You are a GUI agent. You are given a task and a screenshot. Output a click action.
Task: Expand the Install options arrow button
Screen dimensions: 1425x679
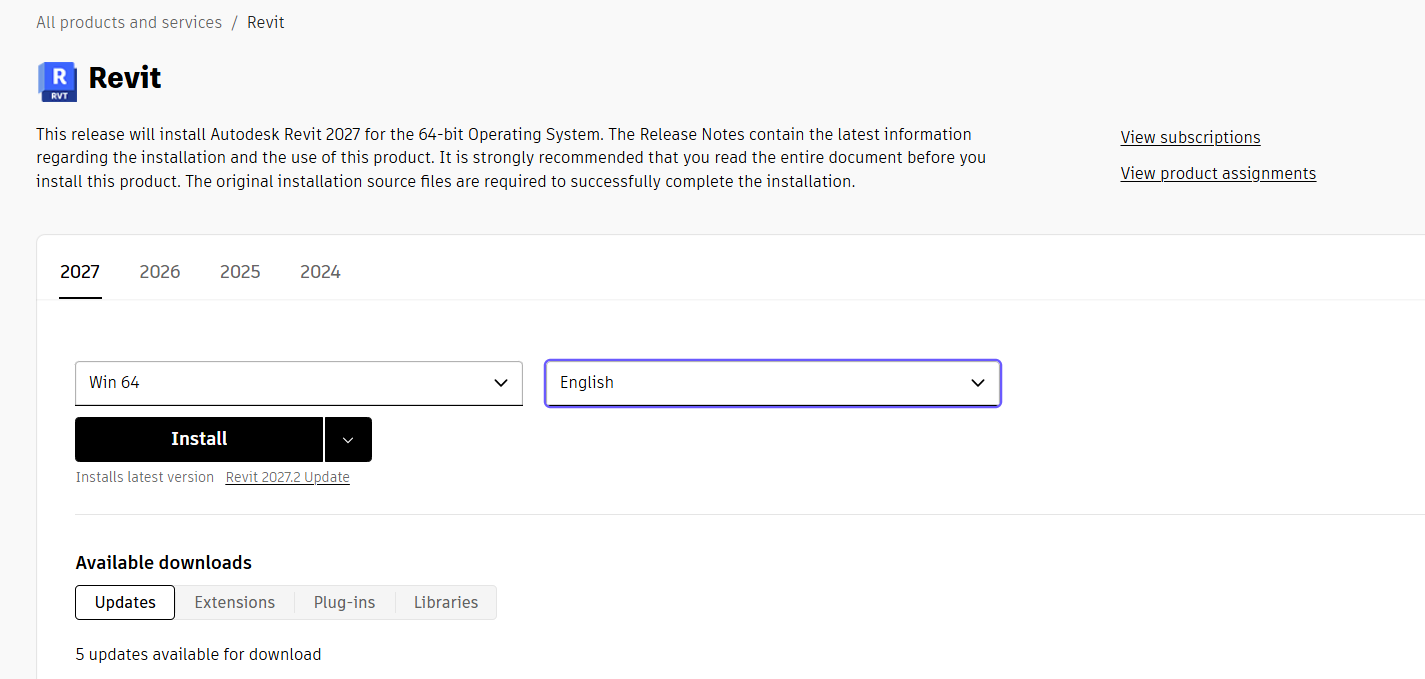pos(348,439)
